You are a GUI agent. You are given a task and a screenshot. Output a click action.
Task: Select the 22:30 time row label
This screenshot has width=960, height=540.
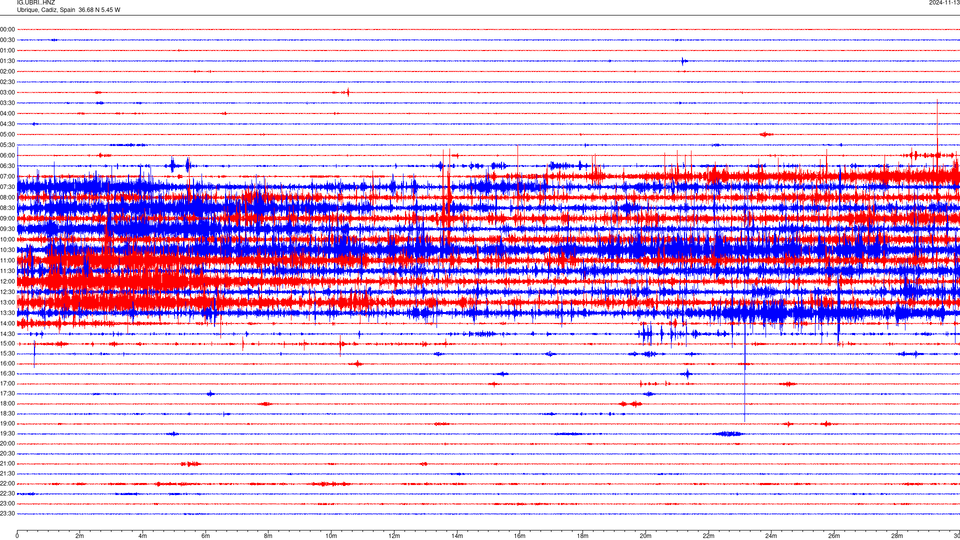(x=7, y=493)
